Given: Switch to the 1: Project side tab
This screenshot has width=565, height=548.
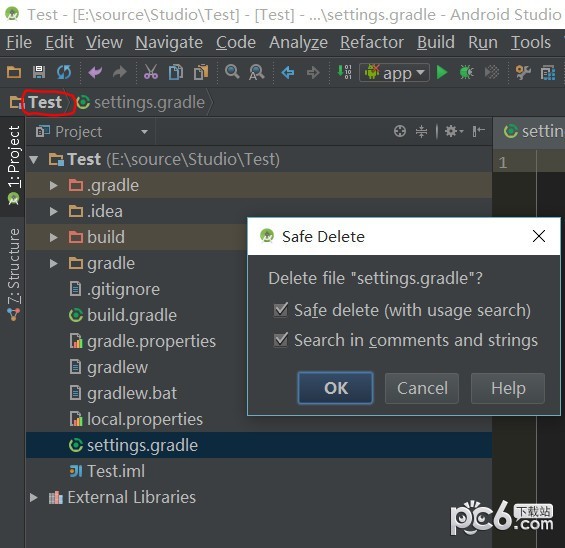Looking at the screenshot, I should [x=14, y=165].
